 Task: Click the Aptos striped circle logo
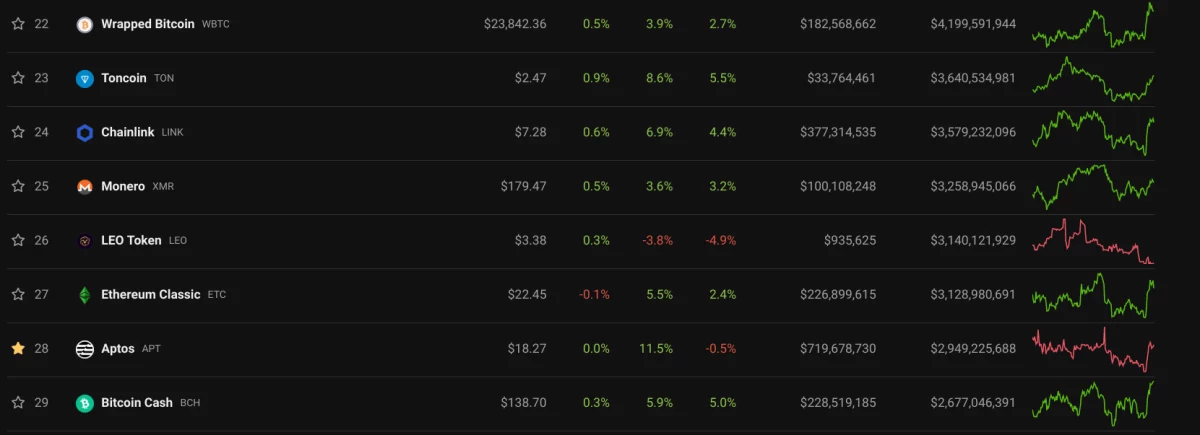(85, 349)
